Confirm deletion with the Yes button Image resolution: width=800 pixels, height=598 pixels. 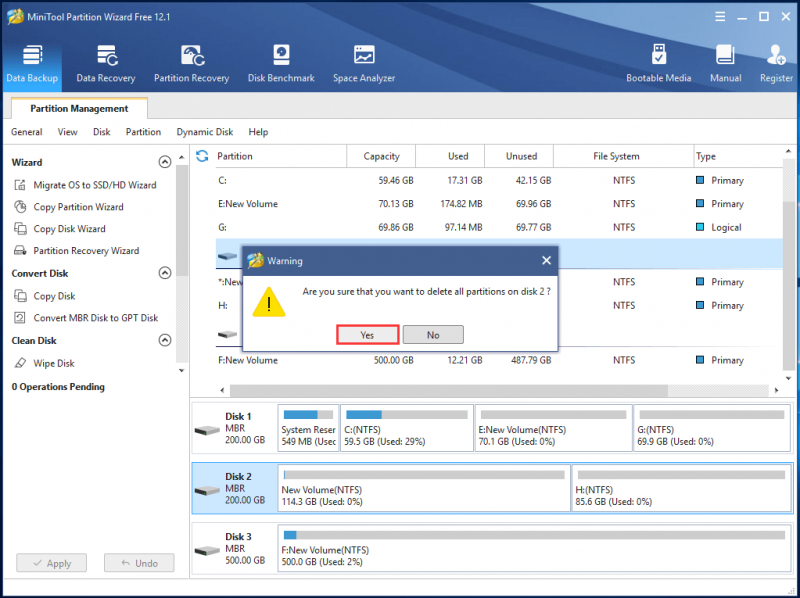tap(367, 335)
